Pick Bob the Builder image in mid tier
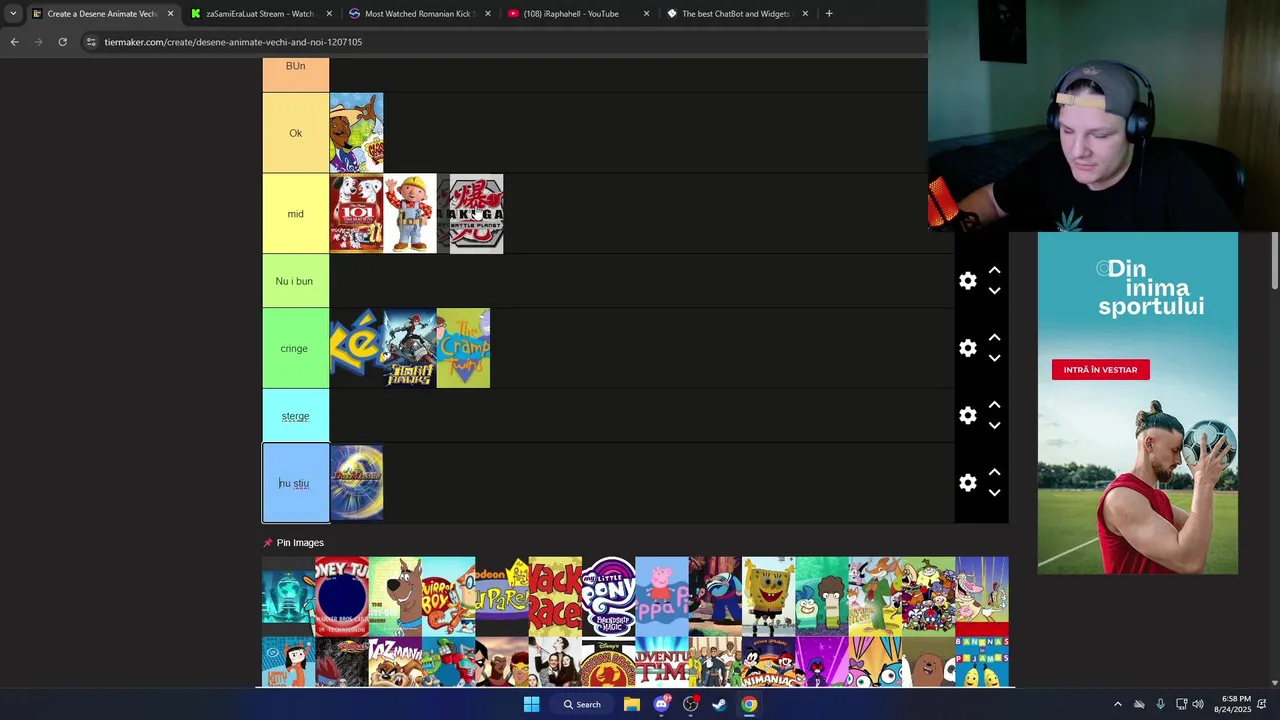This screenshot has width=1280, height=720. click(410, 214)
